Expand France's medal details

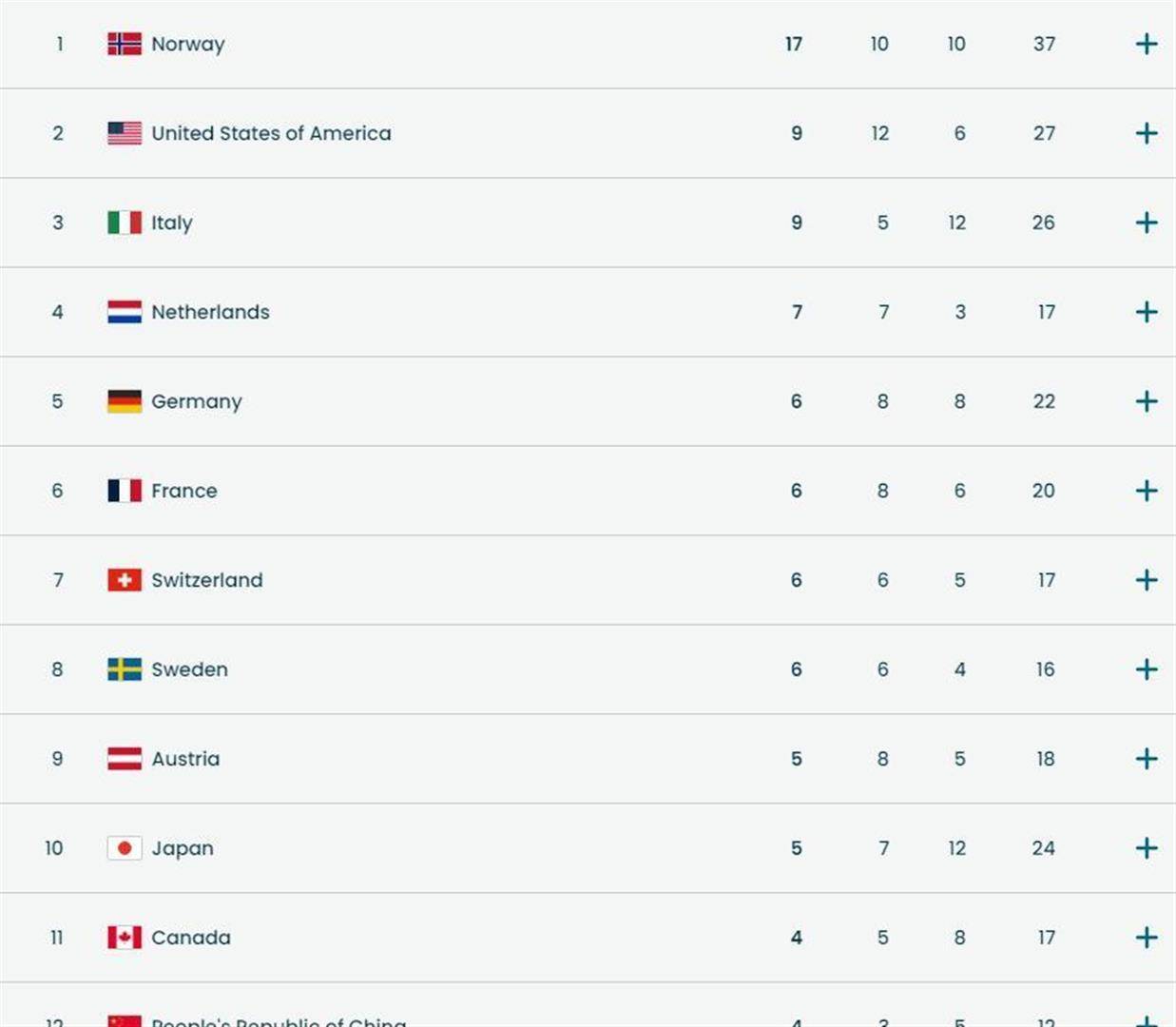coord(1147,491)
